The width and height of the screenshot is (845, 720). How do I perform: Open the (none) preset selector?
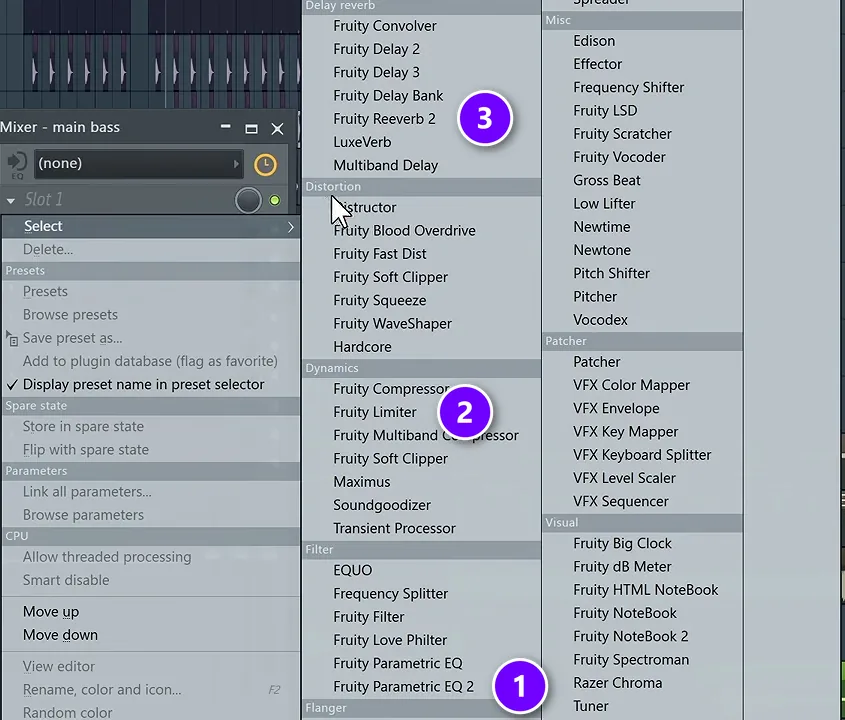click(x=138, y=164)
